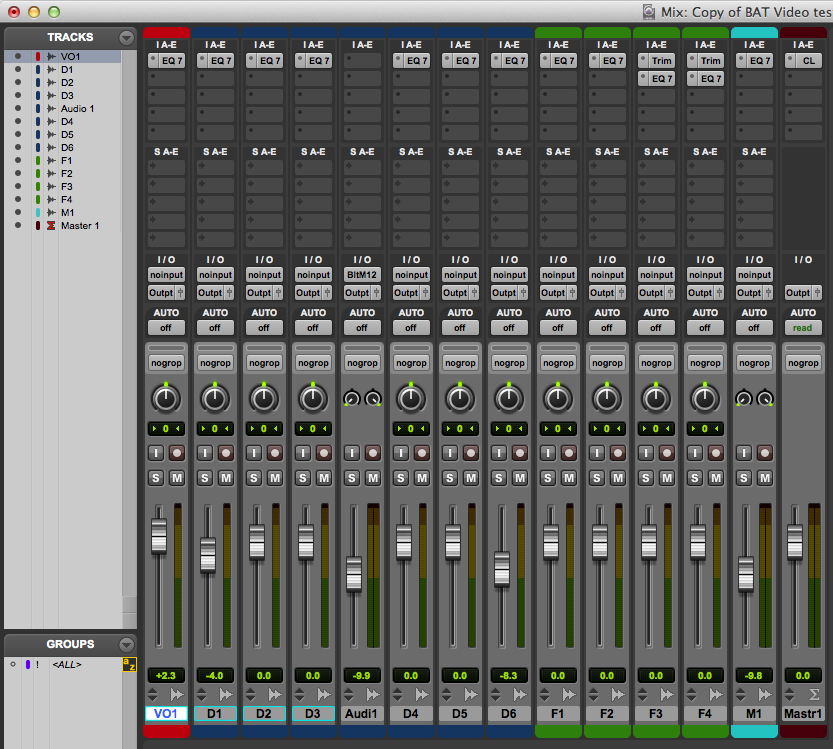This screenshot has height=749, width=833.
Task: Click the sigma icon on the Mastr1 strip
Action: tap(814, 694)
